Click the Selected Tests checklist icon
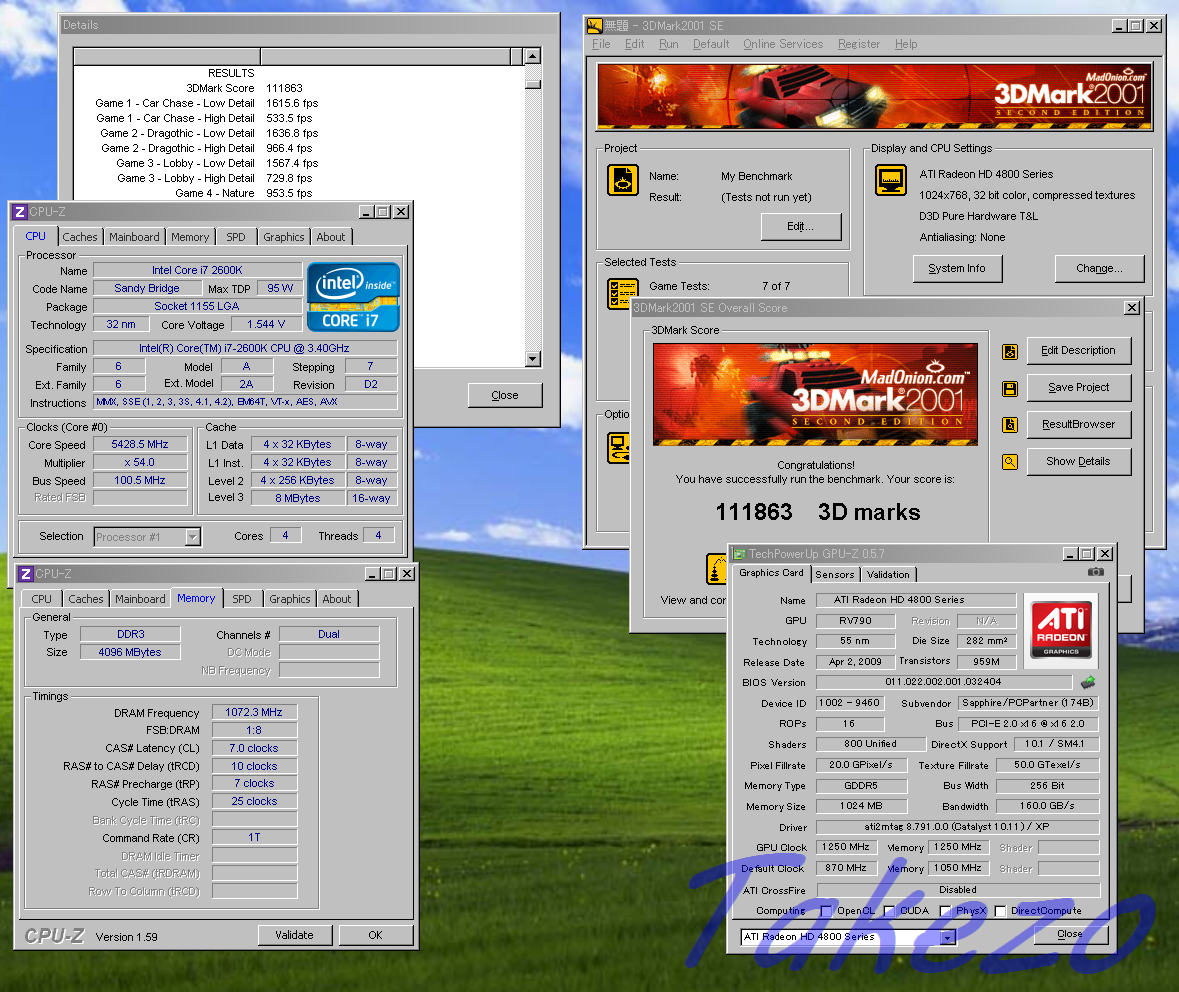Viewport: 1179px width, 992px height. 623,294
